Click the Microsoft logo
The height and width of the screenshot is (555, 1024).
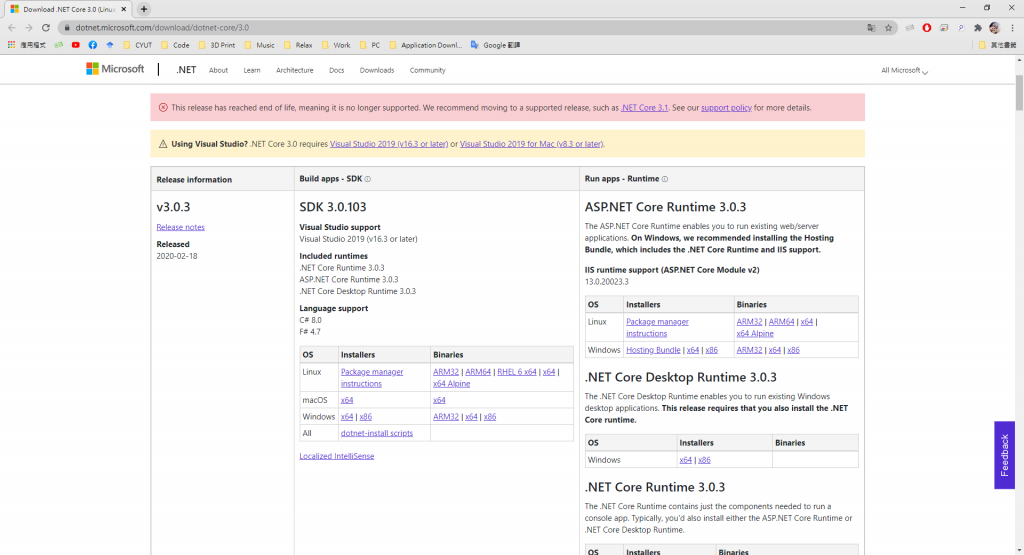click(115, 69)
